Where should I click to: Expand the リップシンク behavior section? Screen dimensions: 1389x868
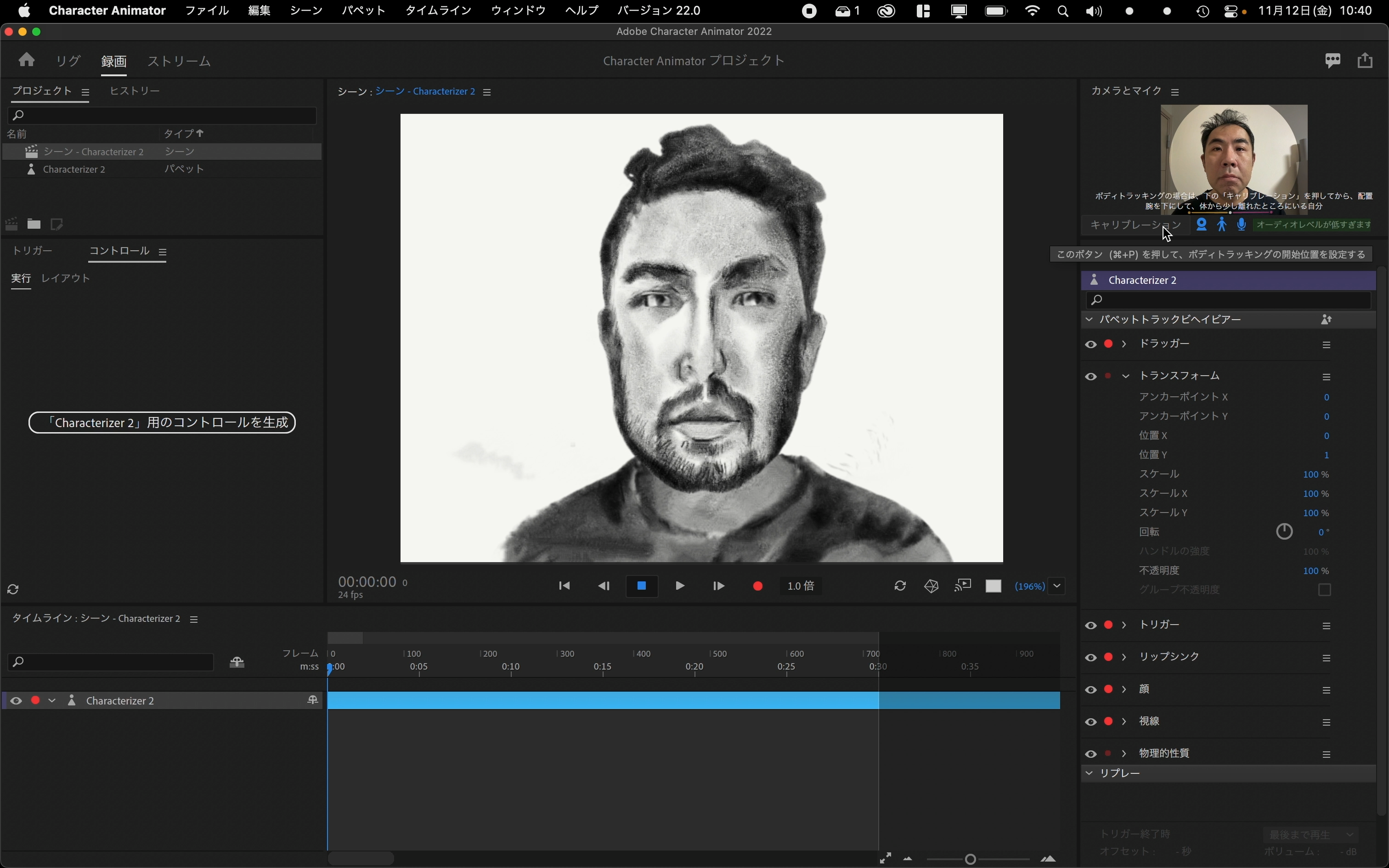pyautogui.click(x=1124, y=657)
